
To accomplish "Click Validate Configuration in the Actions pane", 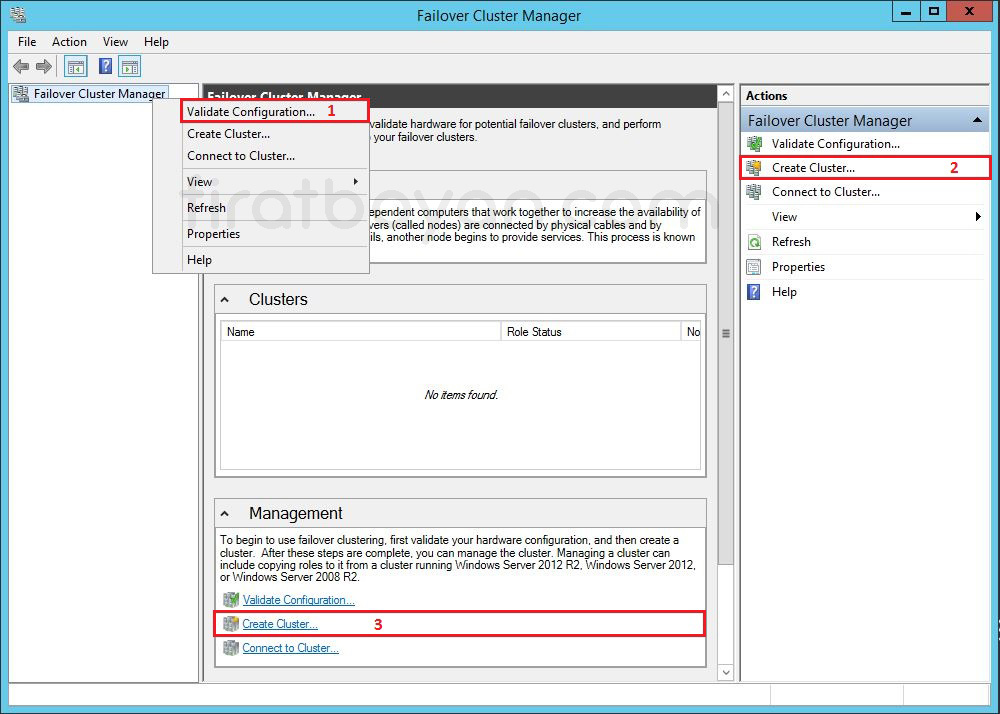I will (835, 144).
